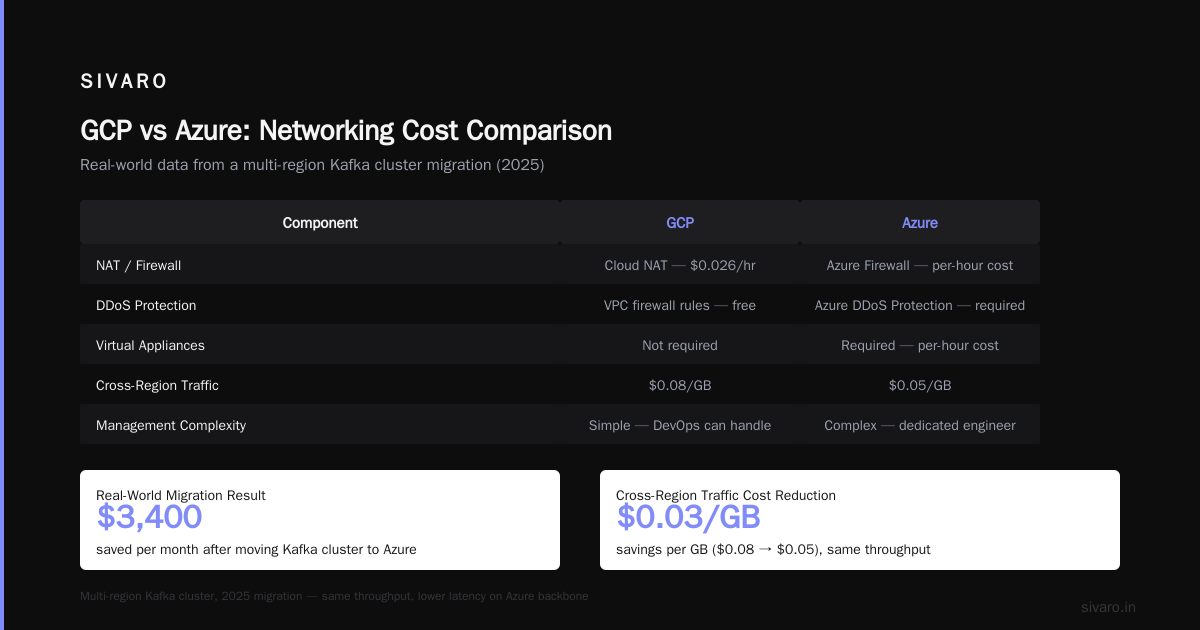The image size is (1200, 630).
Task: Click the Complex — dedicated engineer cell
Action: click(920, 426)
